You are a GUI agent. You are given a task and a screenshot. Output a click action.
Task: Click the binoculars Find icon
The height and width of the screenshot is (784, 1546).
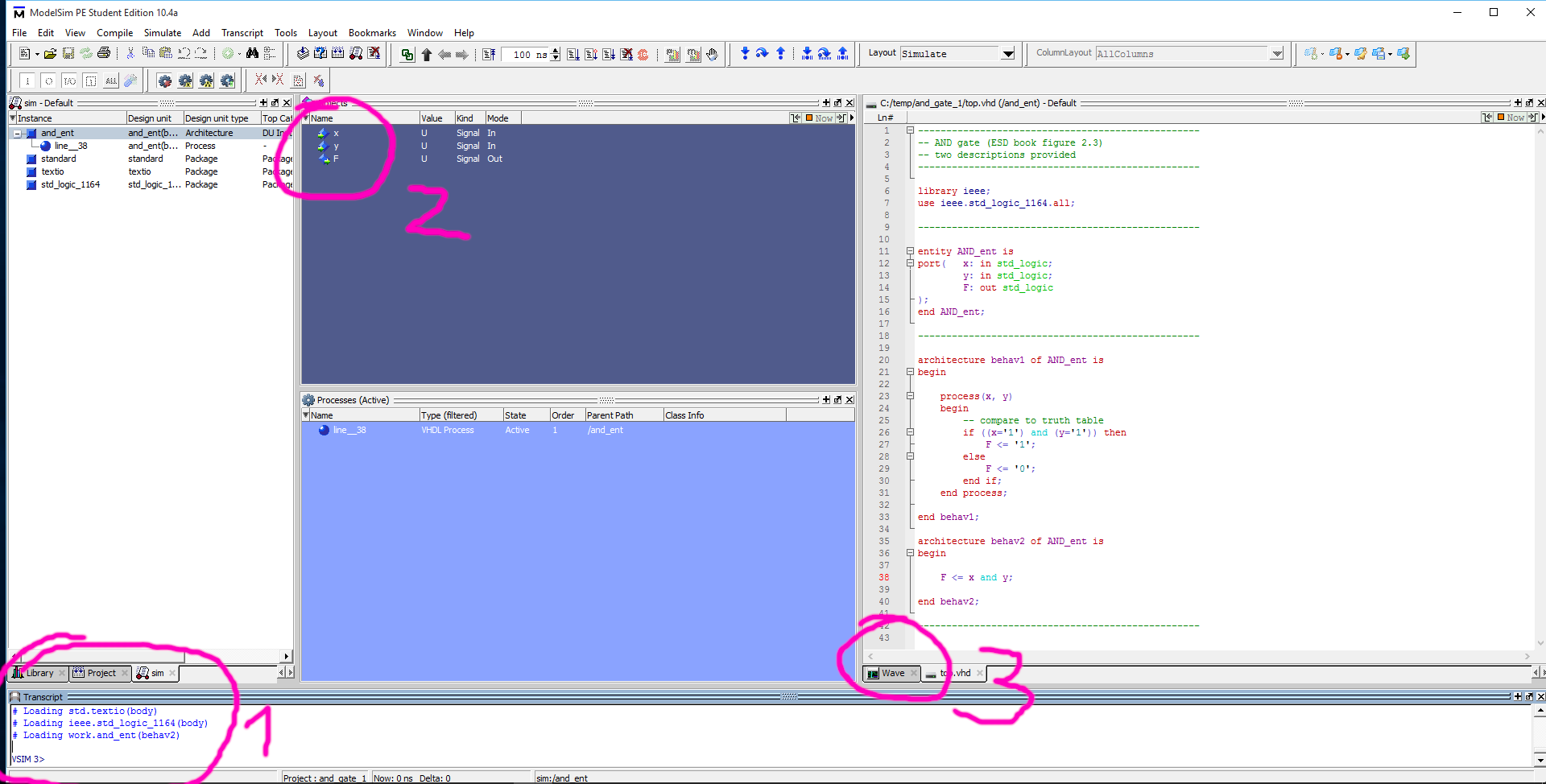(252, 54)
